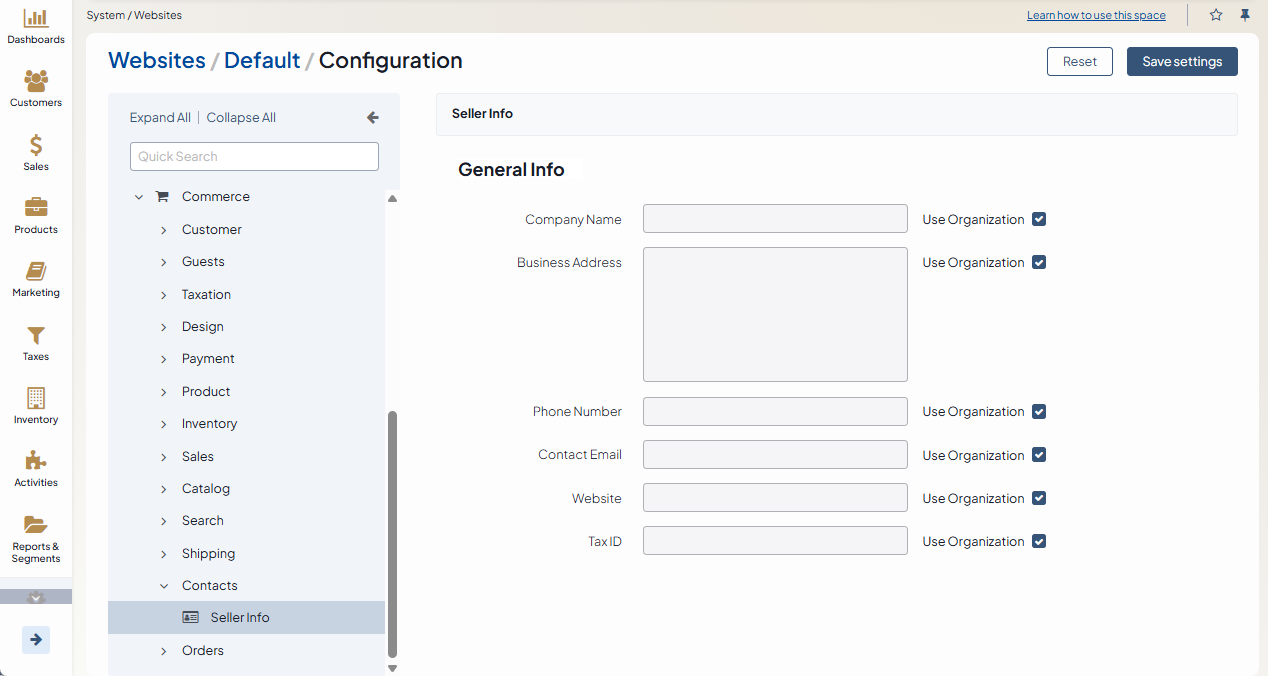Open the Marketing book icon
1268x676 pixels.
36,272
